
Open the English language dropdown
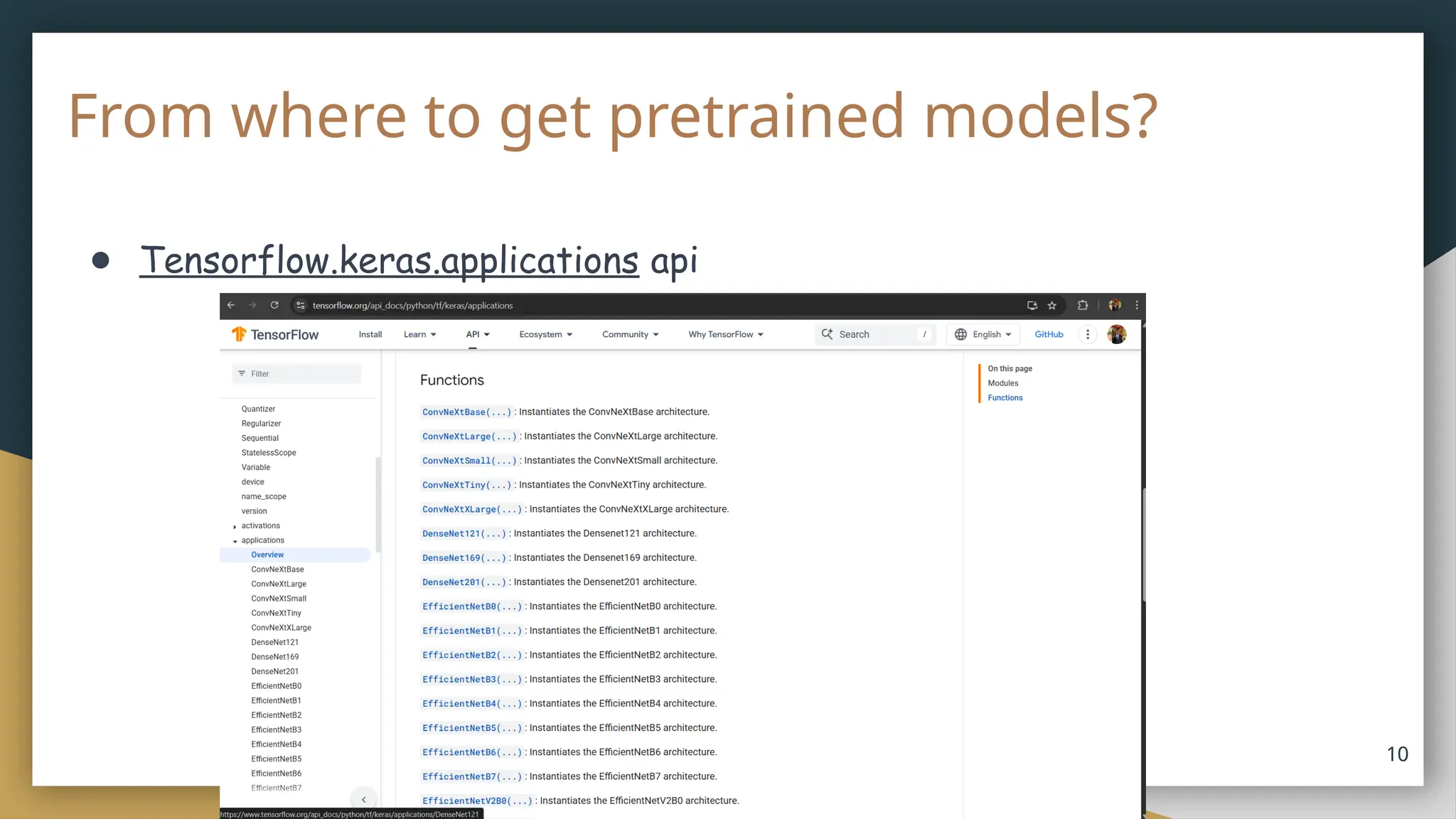coord(984,334)
